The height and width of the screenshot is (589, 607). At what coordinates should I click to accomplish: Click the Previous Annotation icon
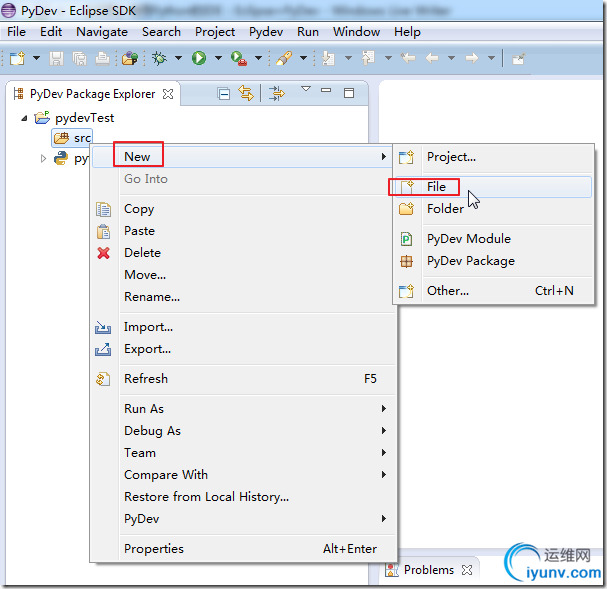tap(368, 58)
